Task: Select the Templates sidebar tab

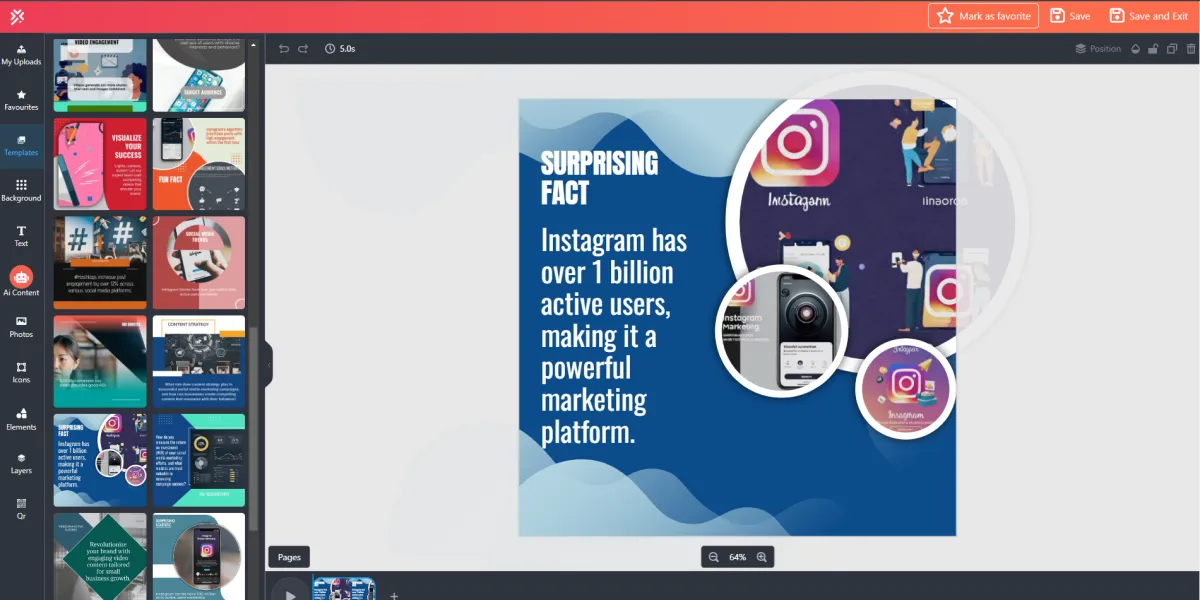Action: coord(21,146)
